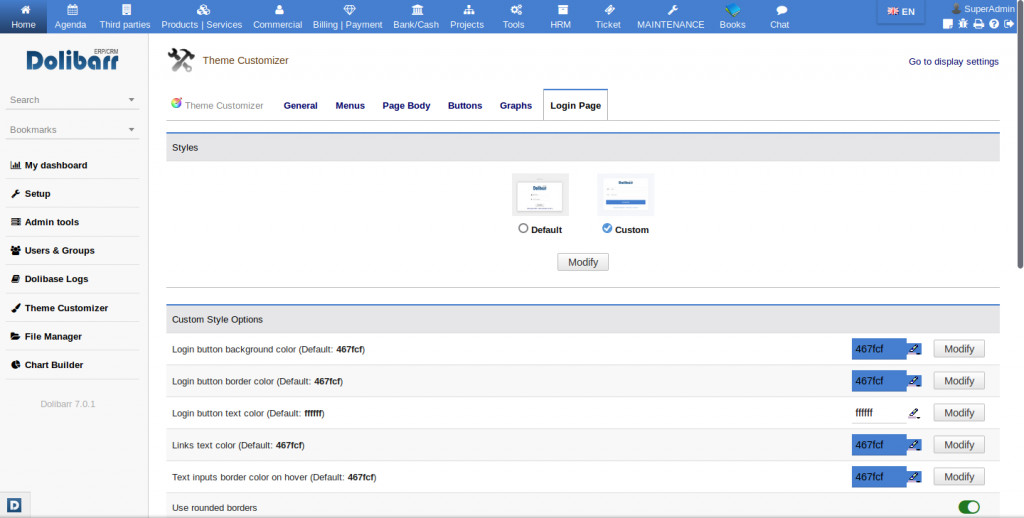The image size is (1024, 518).
Task: Toggle the Use rounded borders switch
Action: (968, 508)
